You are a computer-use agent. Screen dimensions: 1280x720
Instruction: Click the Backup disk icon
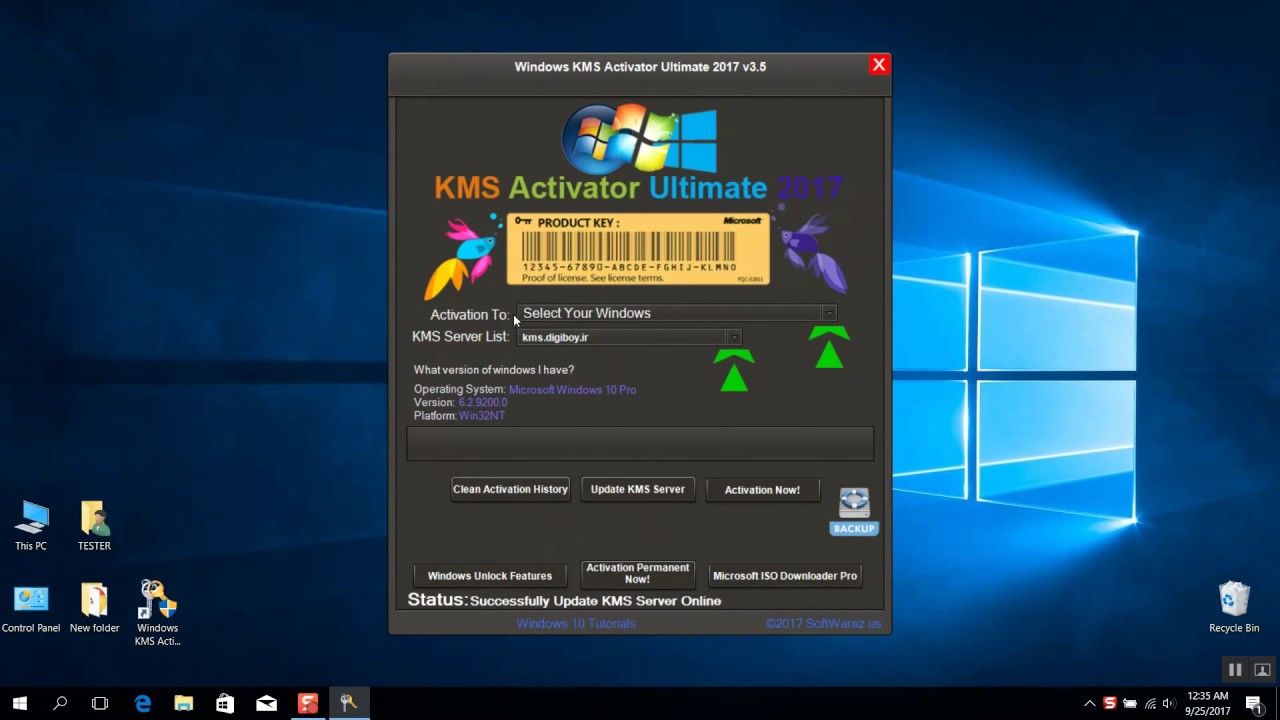click(854, 511)
